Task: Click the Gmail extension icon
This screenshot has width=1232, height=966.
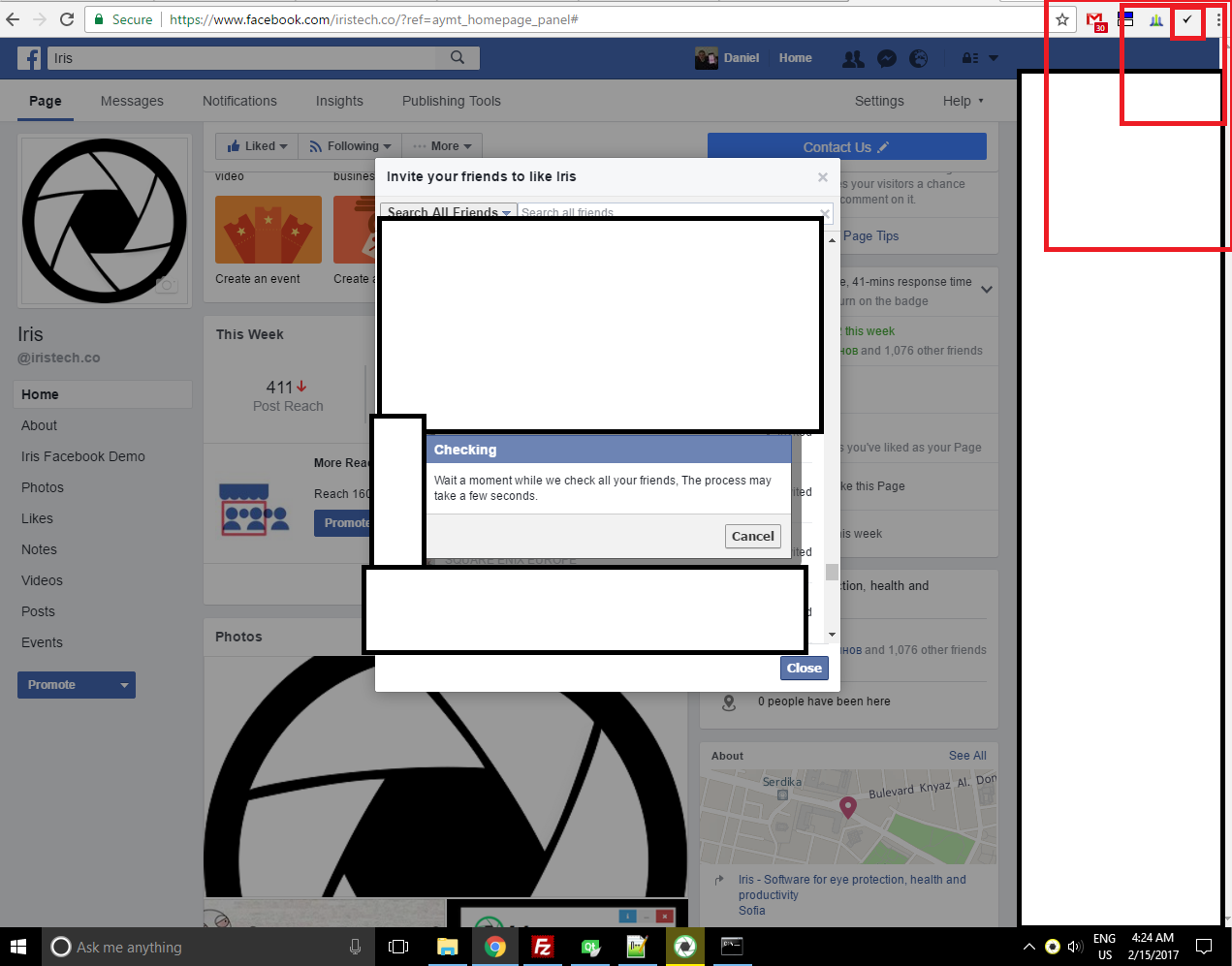Action: 1095,20
